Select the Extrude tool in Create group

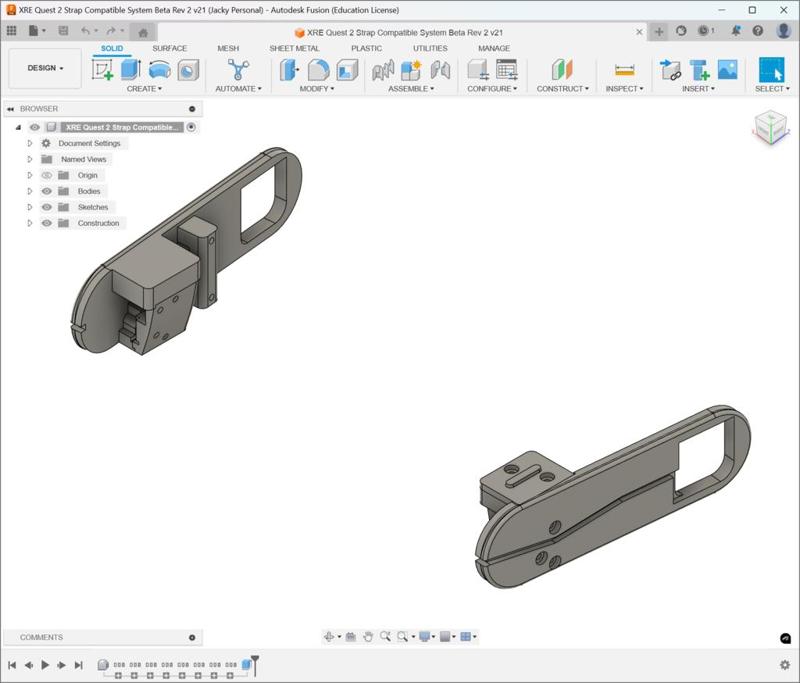[x=131, y=70]
